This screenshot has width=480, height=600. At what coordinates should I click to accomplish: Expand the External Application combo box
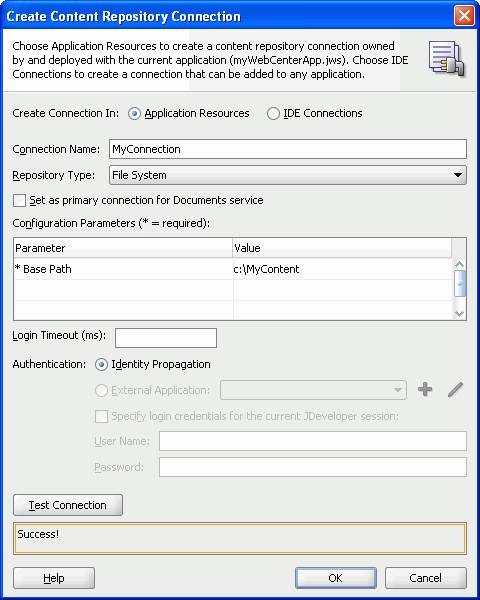[313, 390]
